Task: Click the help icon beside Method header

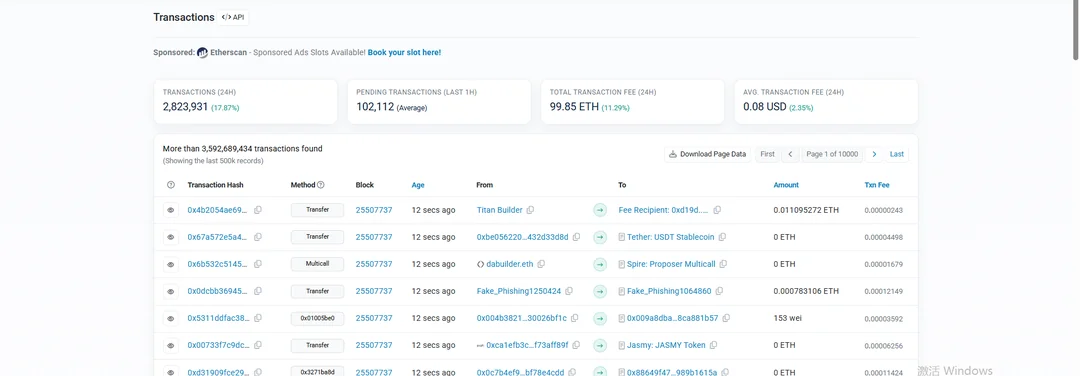Action: (x=320, y=185)
